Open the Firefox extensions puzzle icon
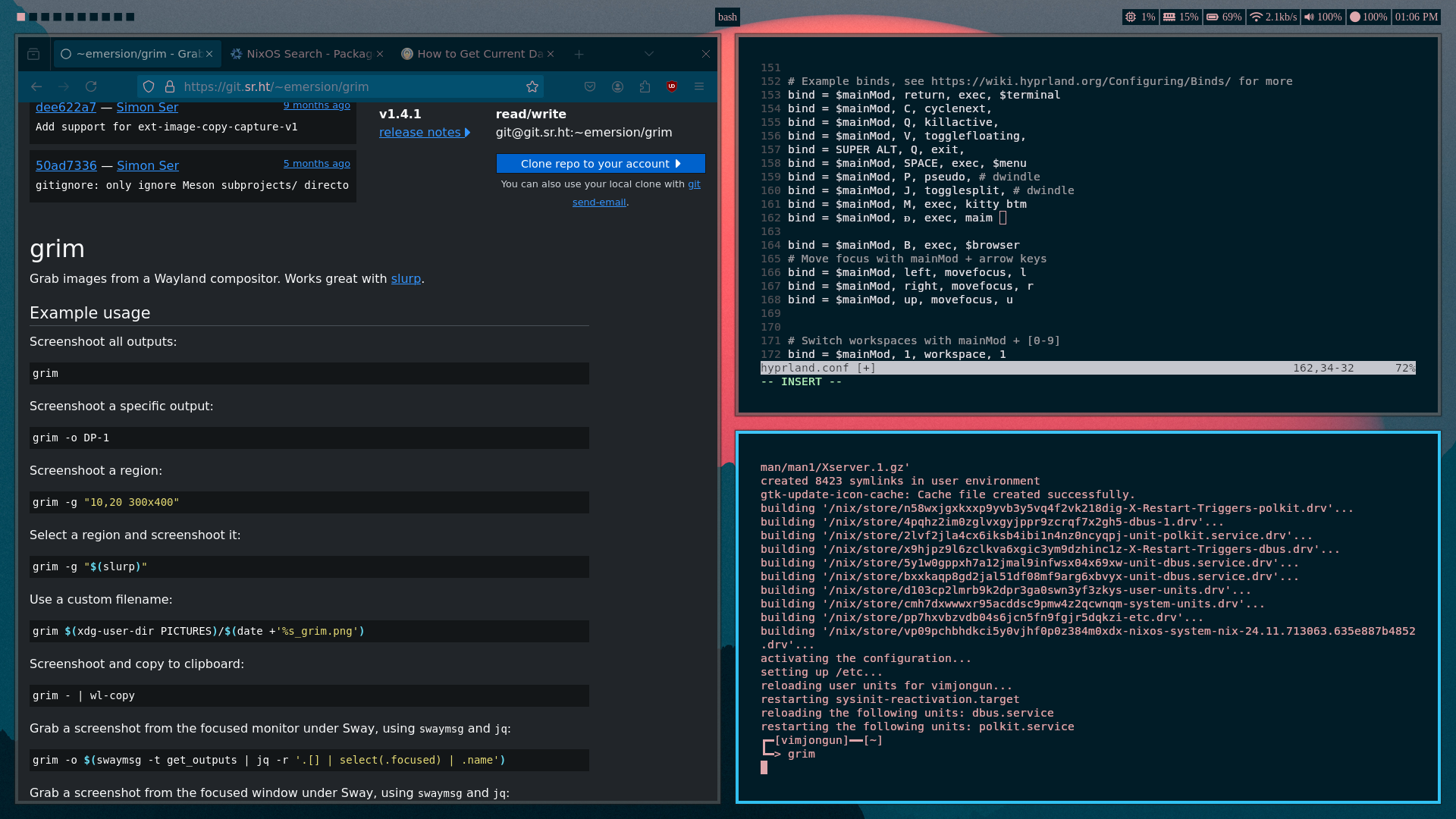The image size is (1456, 819). 645,86
